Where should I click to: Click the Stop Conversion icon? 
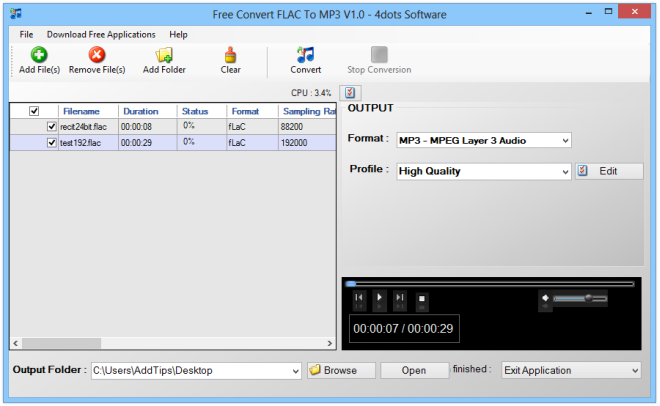(x=379, y=55)
